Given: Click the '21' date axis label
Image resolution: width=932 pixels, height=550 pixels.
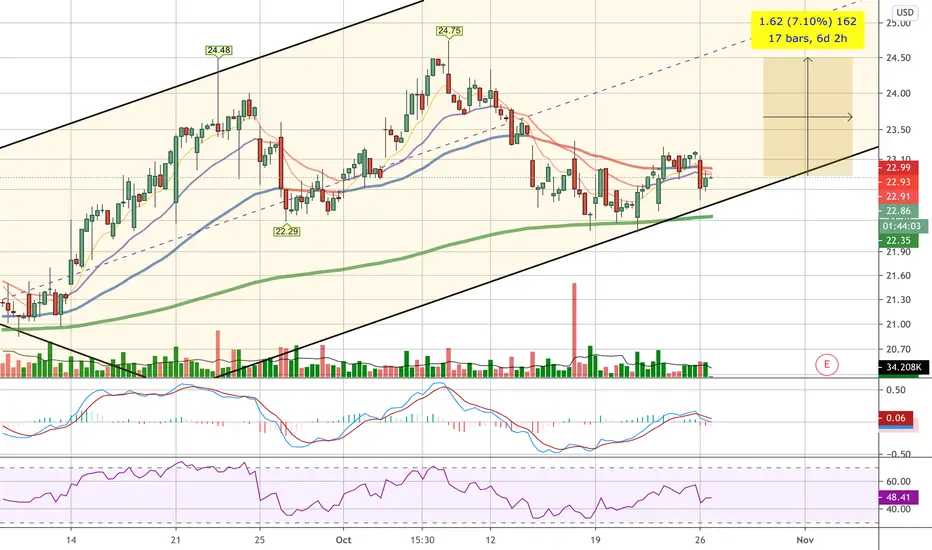Looking at the screenshot, I should 175,540.
